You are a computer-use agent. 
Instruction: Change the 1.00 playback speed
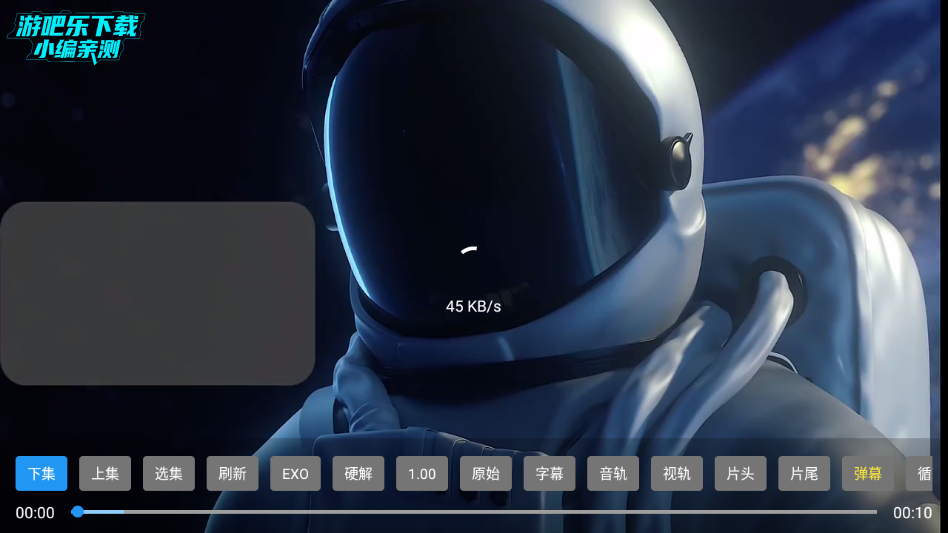click(422, 473)
